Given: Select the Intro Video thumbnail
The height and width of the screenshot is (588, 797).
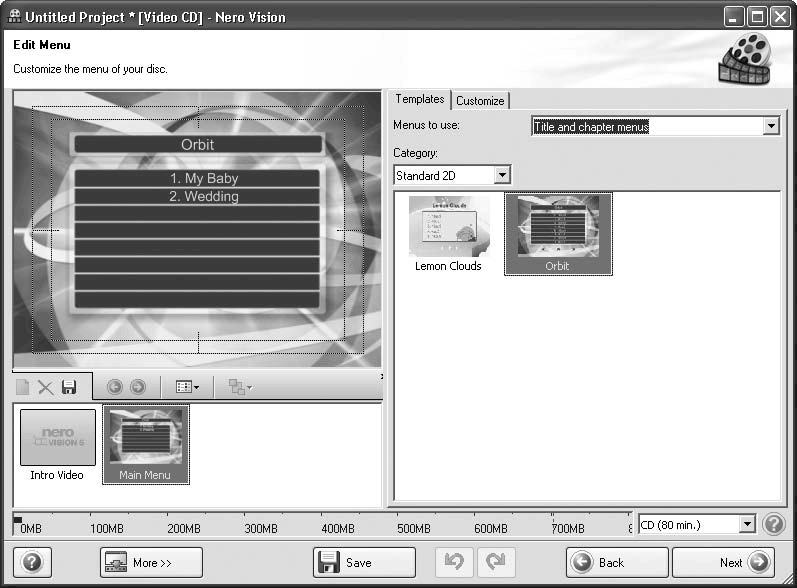Looking at the screenshot, I should pos(57,445).
